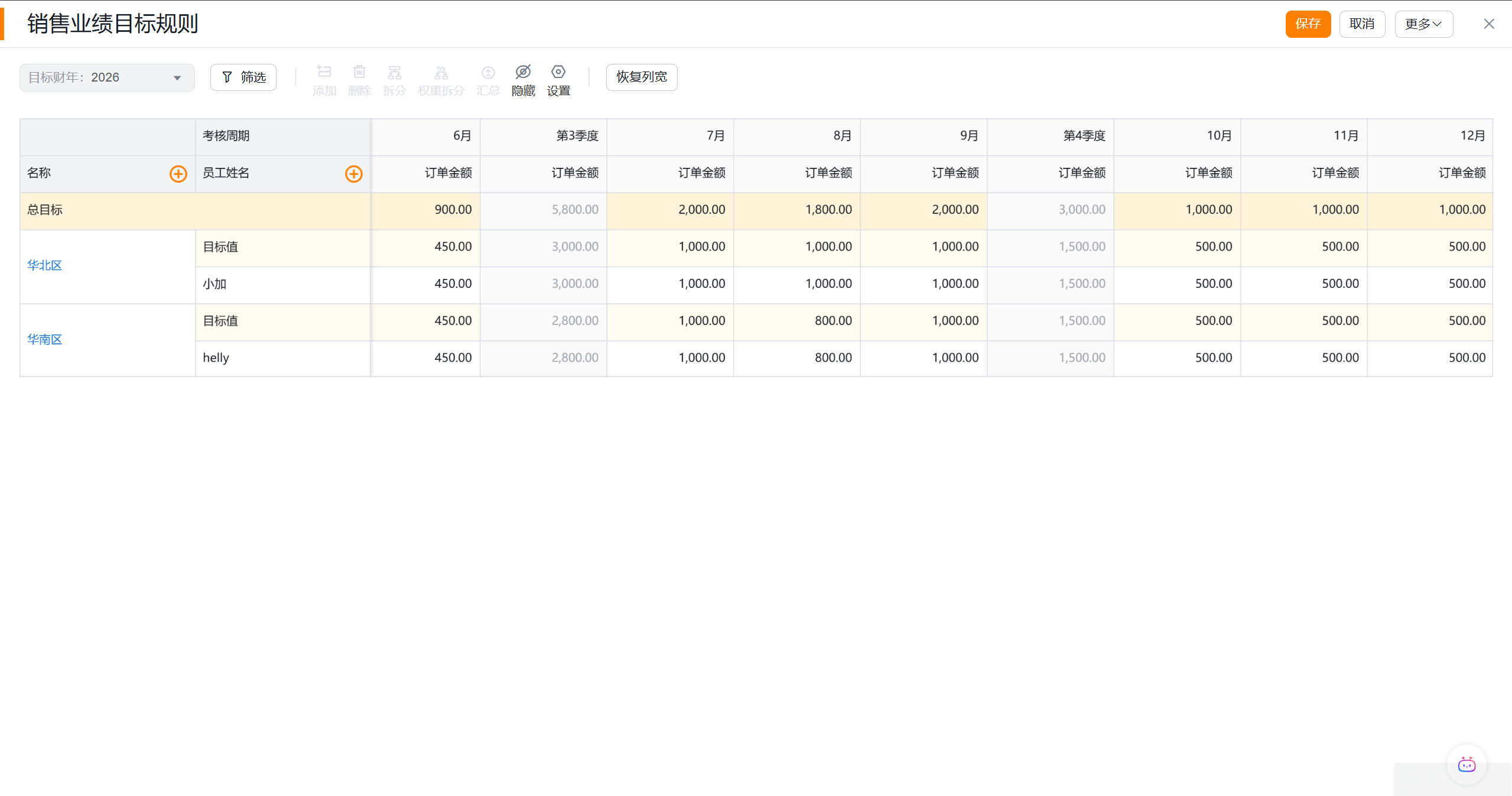Click the plus icon beside 员工姓名 header
The height and width of the screenshot is (796, 1512).
coord(353,174)
